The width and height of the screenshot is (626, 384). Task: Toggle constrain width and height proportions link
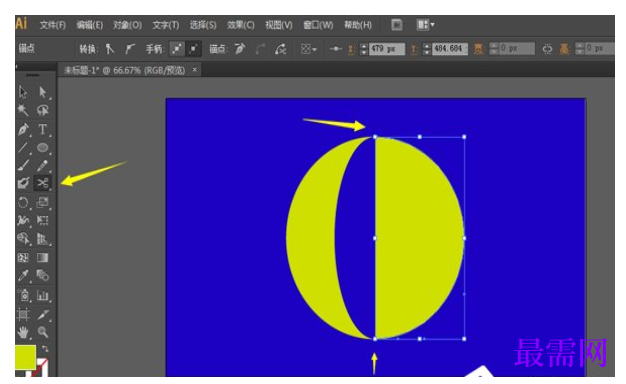[x=547, y=49]
